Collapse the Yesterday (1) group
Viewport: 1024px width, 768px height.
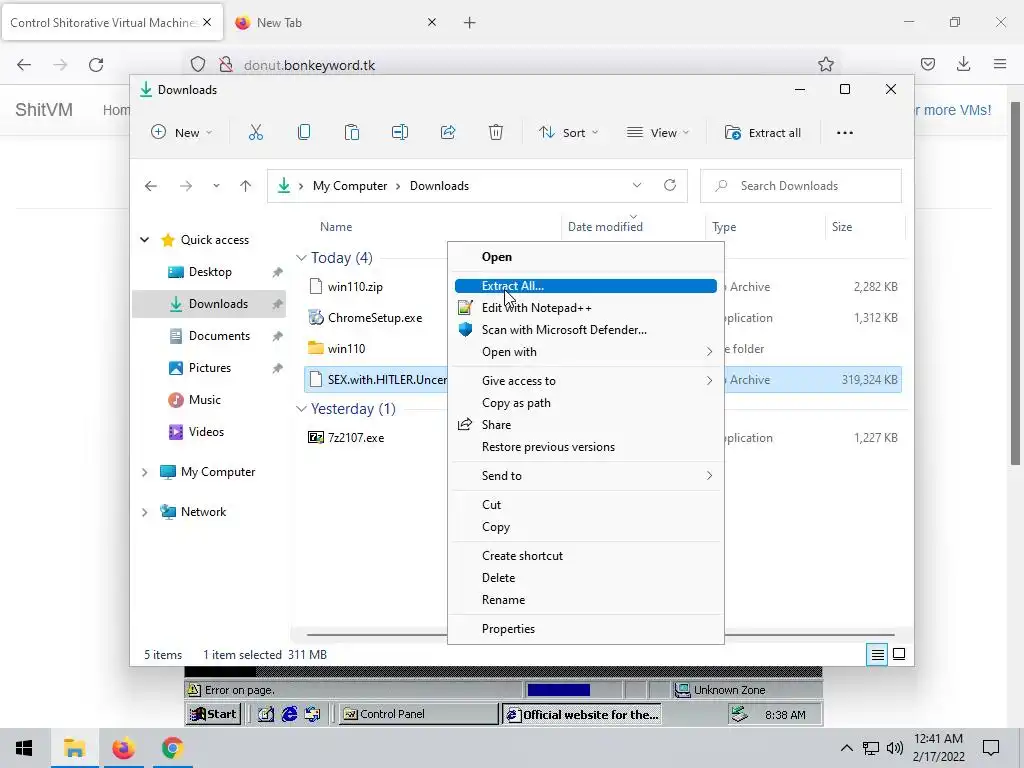point(301,409)
